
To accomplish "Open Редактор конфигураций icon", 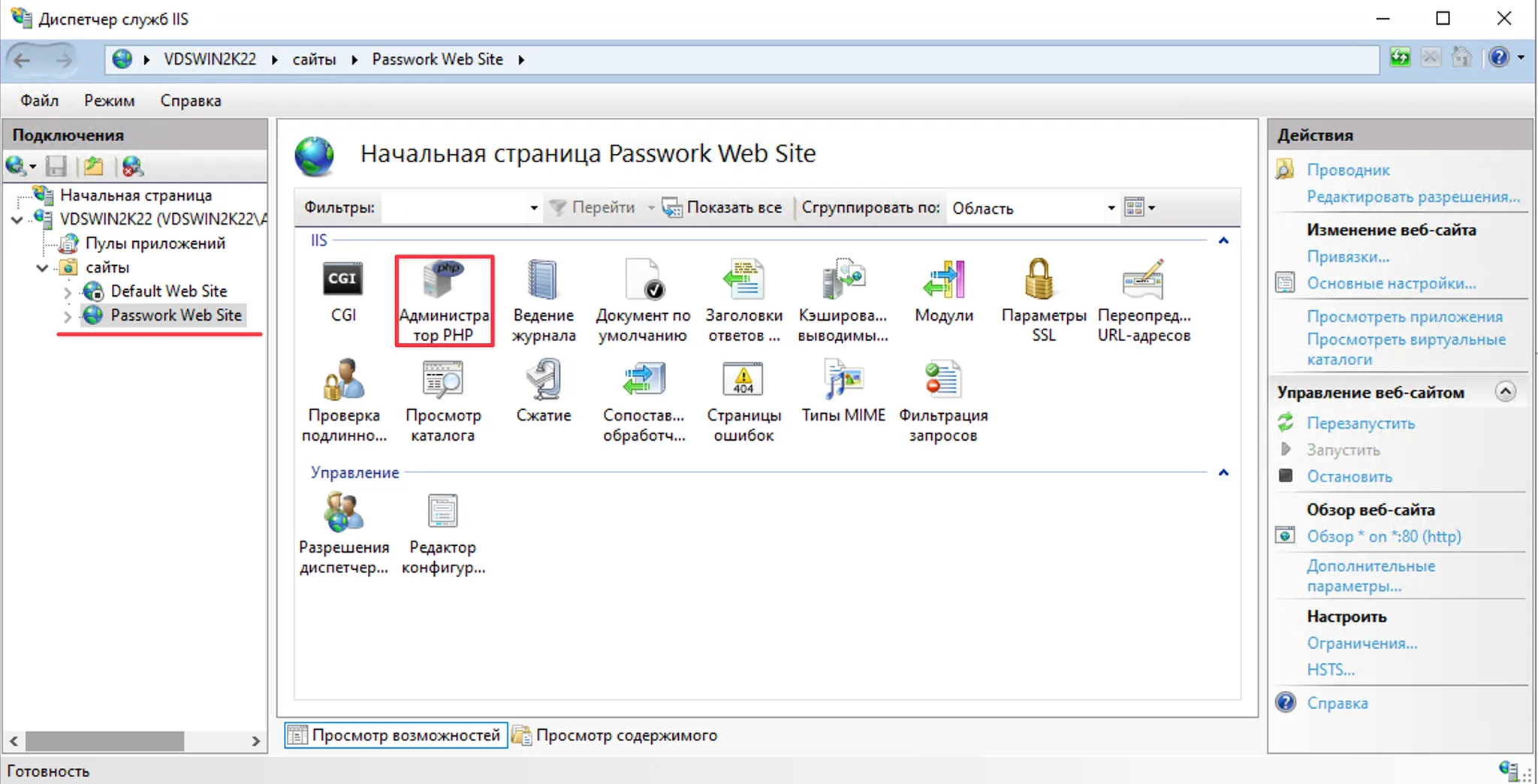I will tap(443, 511).
